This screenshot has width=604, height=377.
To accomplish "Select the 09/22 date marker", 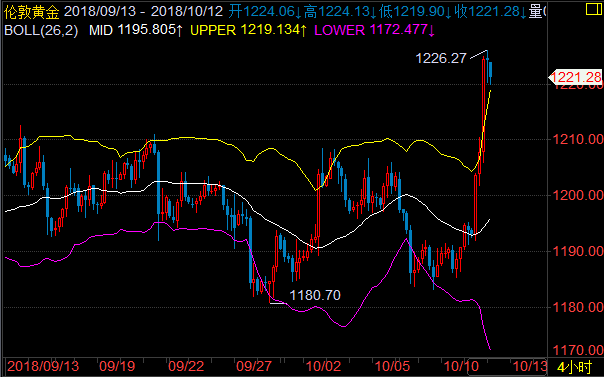I will [x=186, y=366].
